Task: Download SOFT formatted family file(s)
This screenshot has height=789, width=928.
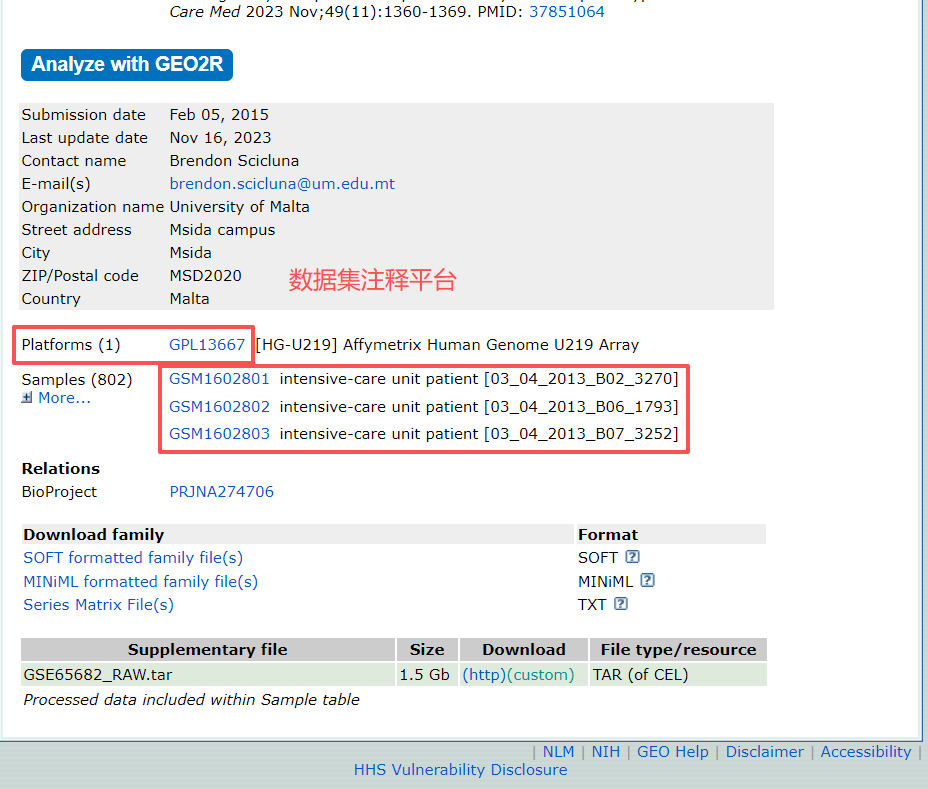Action: pos(133,558)
